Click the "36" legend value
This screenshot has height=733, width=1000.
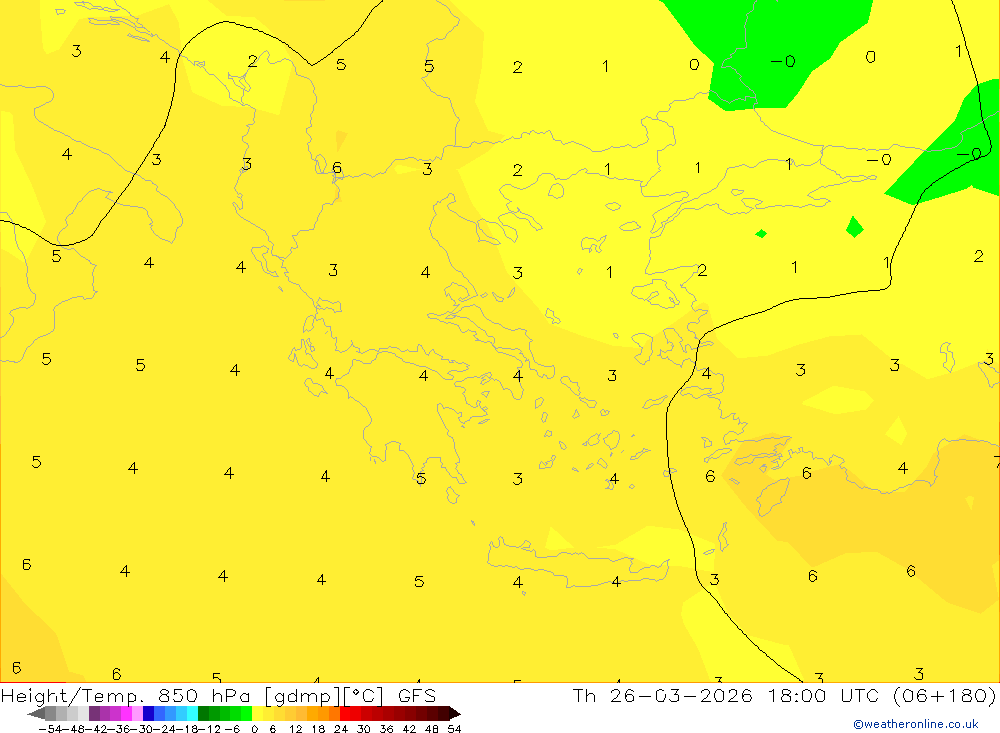(x=386, y=729)
